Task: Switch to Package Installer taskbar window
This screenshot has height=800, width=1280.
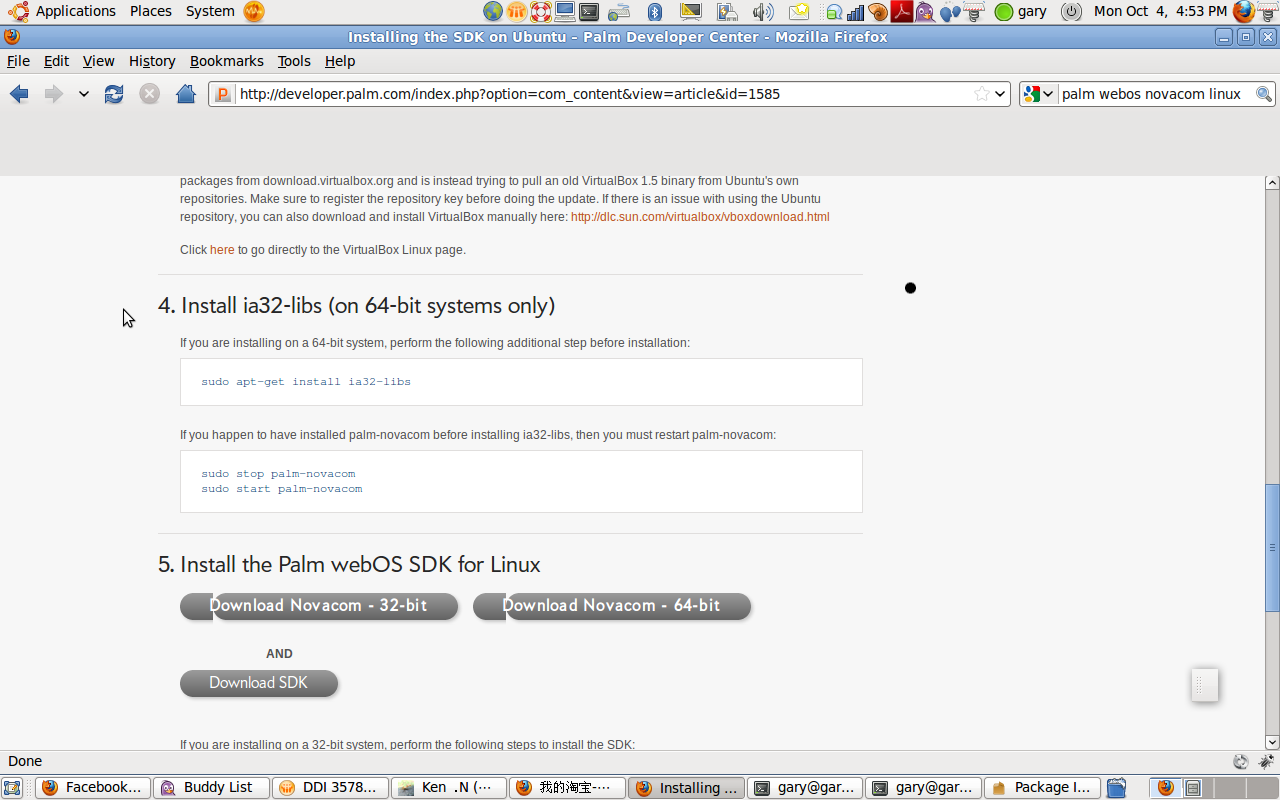Action: coord(1043,788)
